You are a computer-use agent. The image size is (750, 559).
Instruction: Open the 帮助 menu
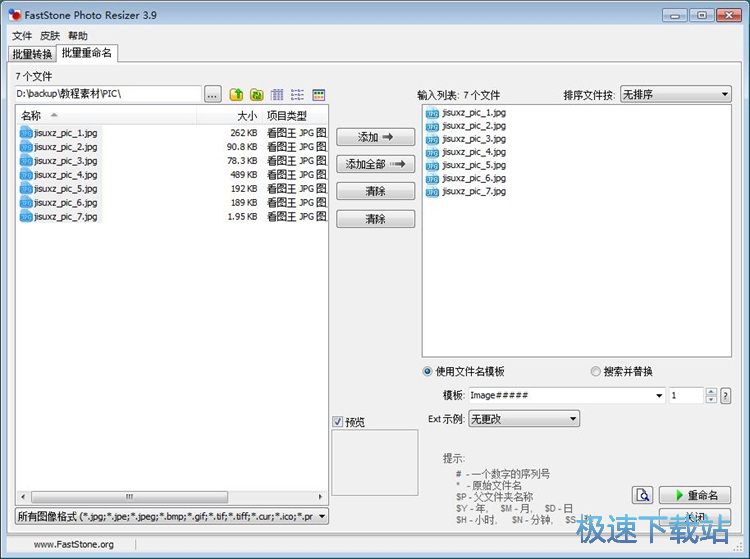click(x=77, y=36)
